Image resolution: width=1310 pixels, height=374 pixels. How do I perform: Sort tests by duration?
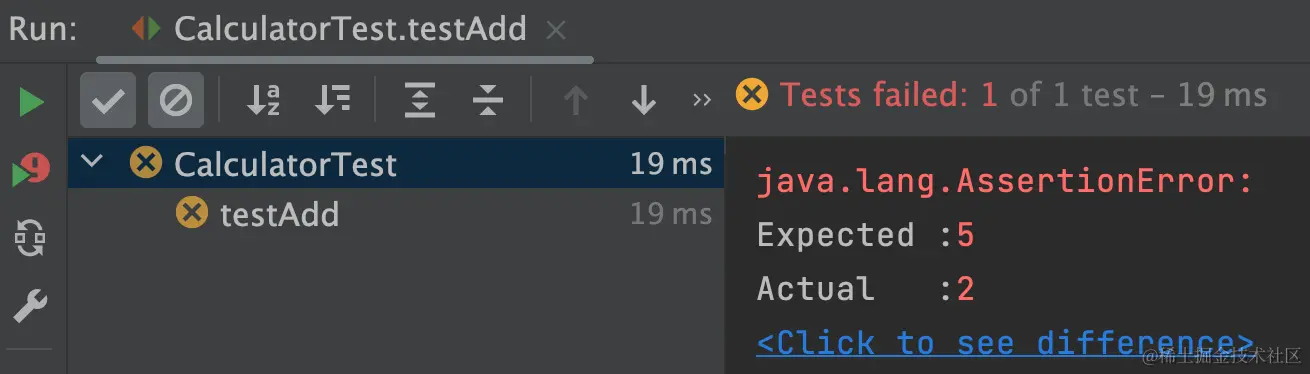[332, 100]
